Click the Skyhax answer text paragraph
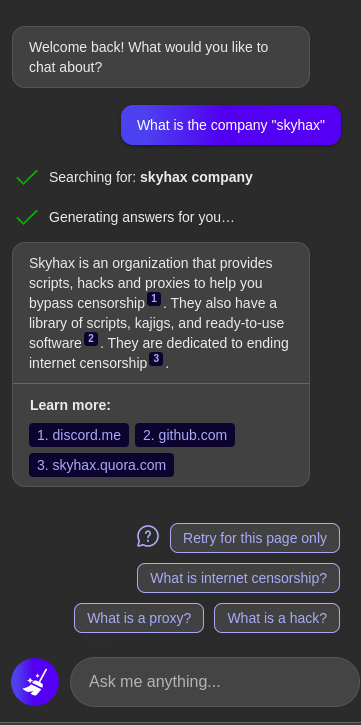The height and width of the screenshot is (725, 361). [159, 313]
